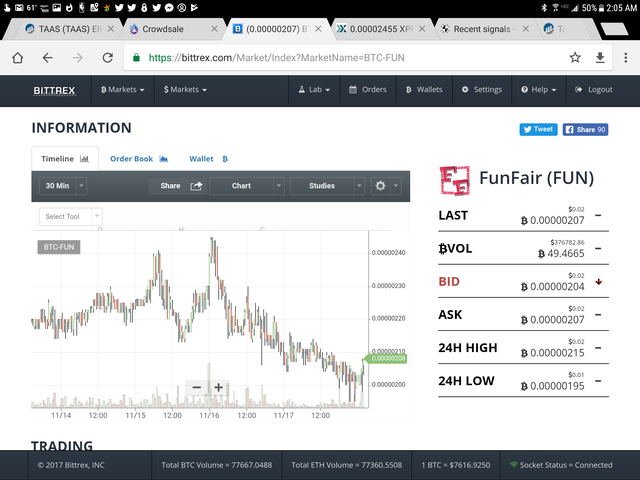Click the Bittrex logo
The height and width of the screenshot is (480, 640).
pos(54,90)
